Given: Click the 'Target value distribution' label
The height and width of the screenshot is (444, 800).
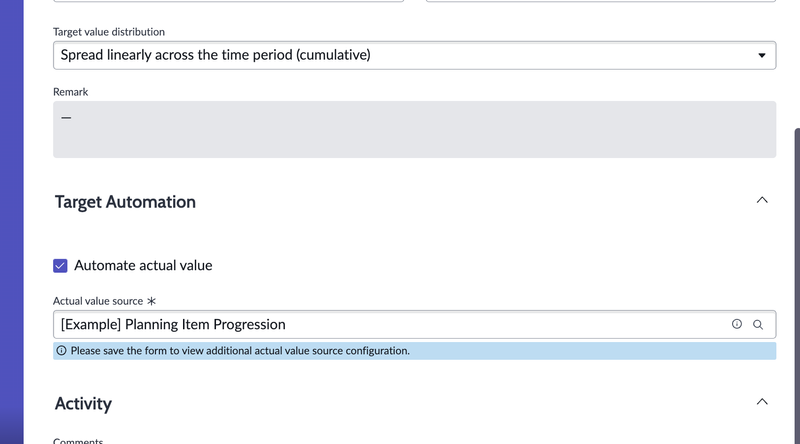Looking at the screenshot, I should (109, 32).
